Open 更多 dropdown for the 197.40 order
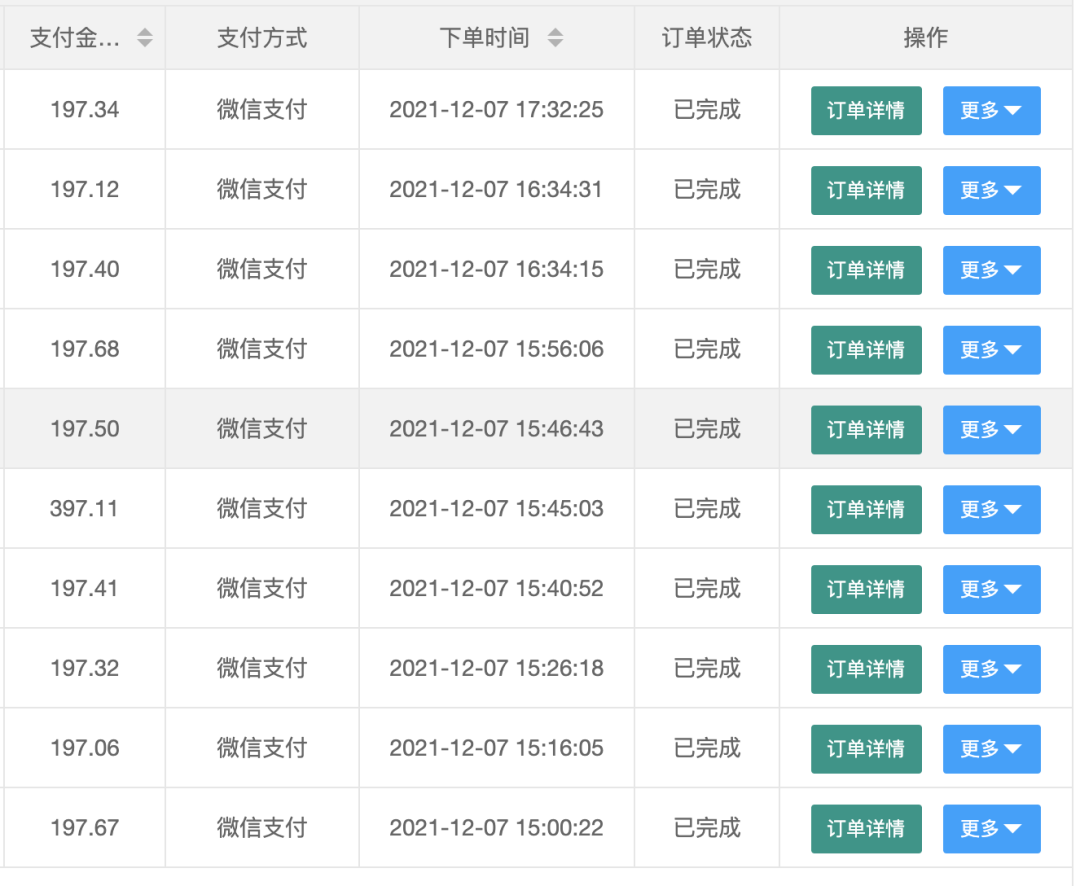This screenshot has height=886, width=1080. pos(991,270)
